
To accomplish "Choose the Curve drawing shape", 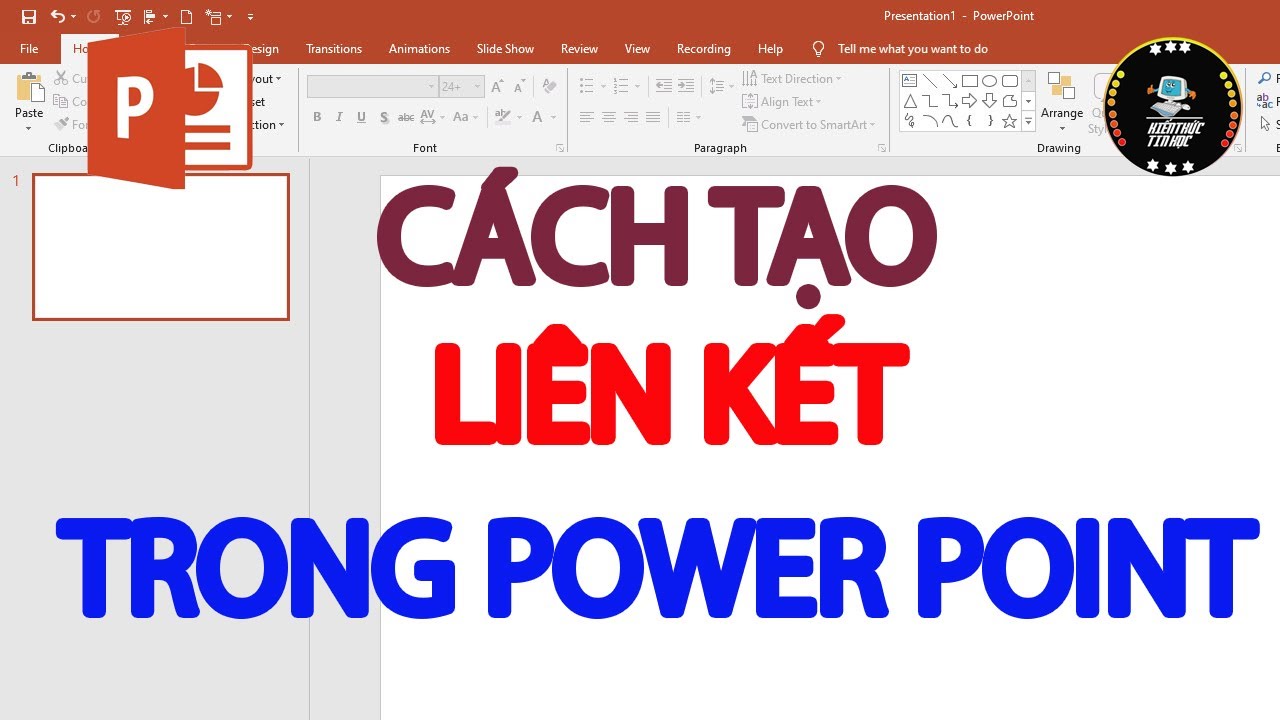I will [949, 121].
